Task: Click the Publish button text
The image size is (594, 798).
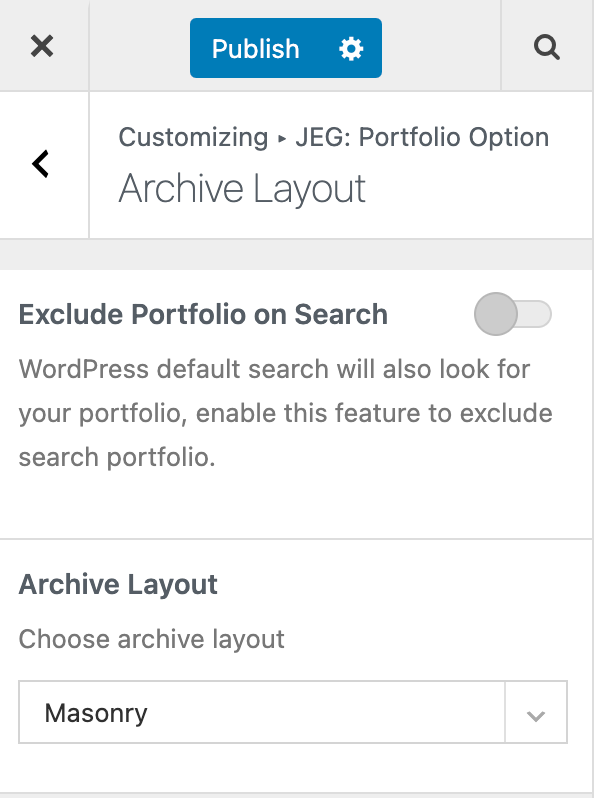Action: coord(256,49)
